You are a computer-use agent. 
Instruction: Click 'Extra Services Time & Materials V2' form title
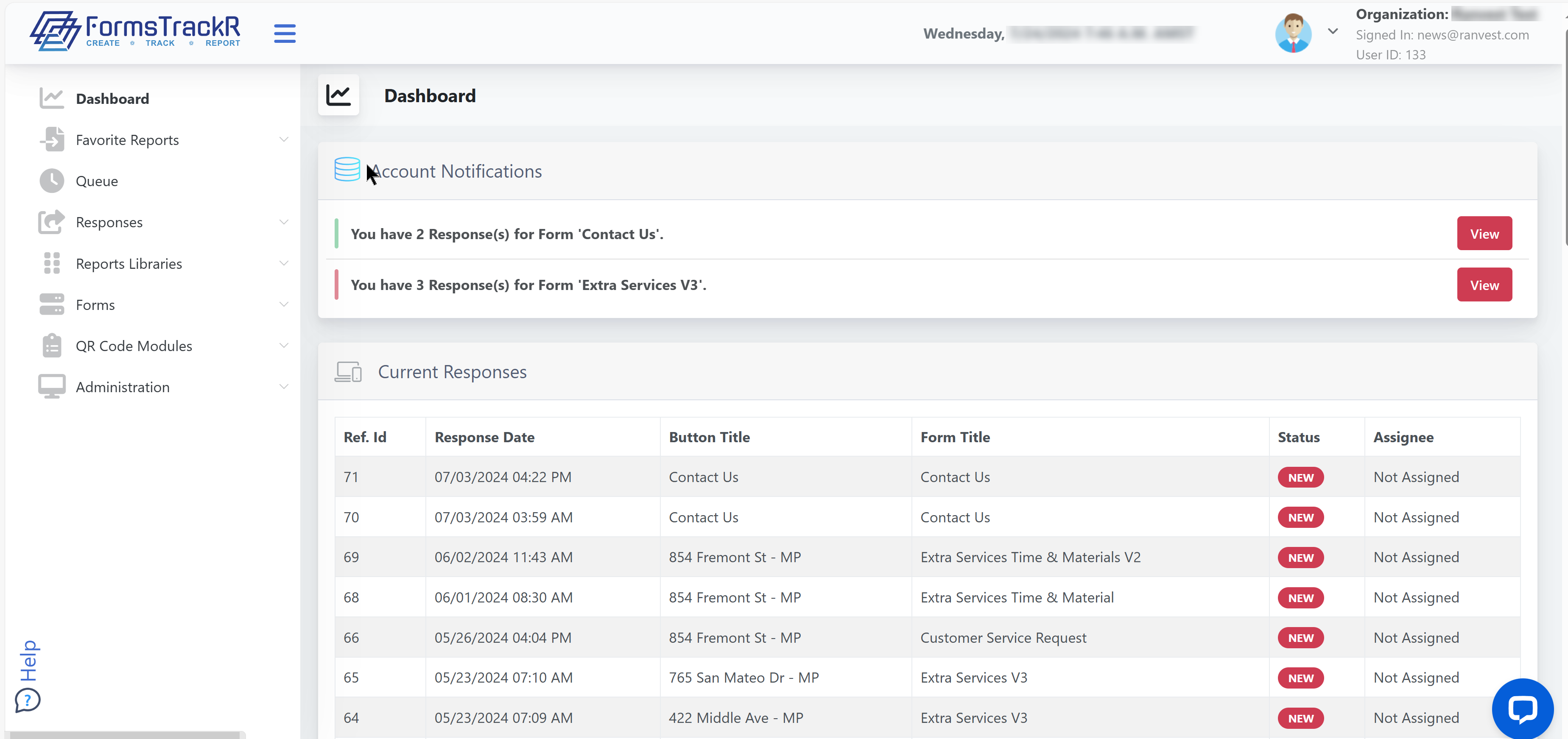point(1030,558)
